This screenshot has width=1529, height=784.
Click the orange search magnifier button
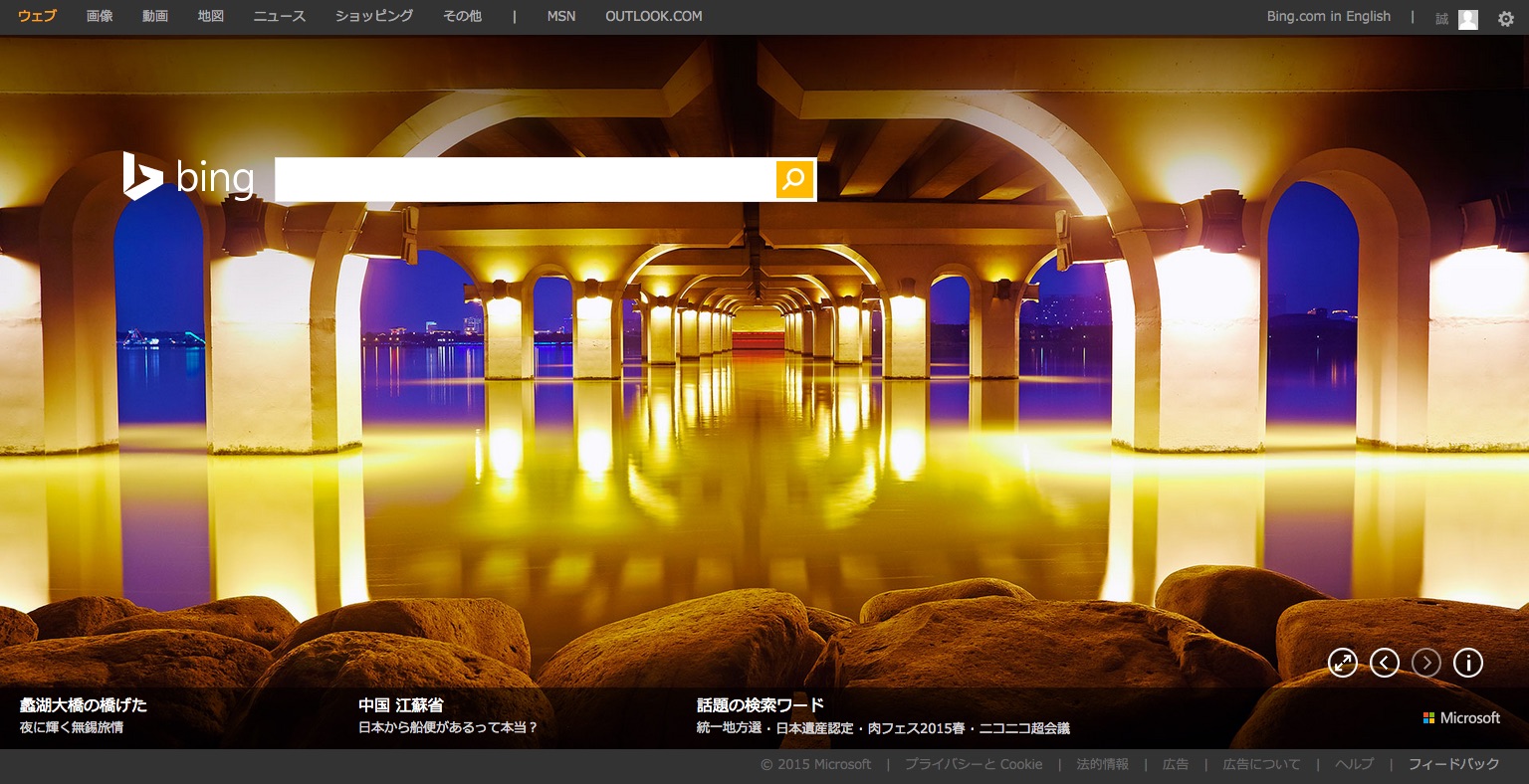tap(794, 179)
